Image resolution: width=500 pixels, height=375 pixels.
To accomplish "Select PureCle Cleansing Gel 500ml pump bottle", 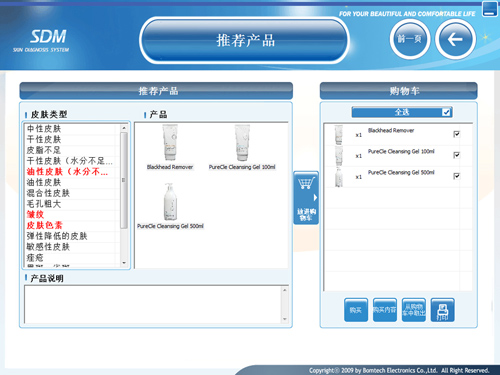I will 170,202.
